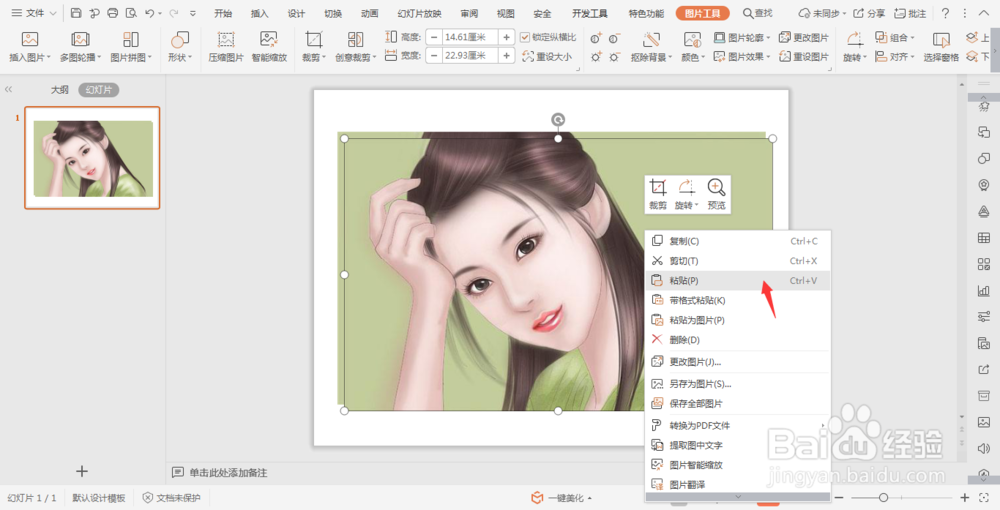Decrease picture width with minus stepper
1000x510 pixels.
click(434, 56)
